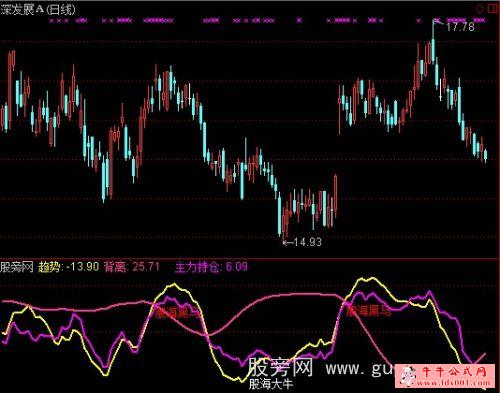The height and width of the screenshot is (393, 500).
Task: Select the 主力持仓 indicator label
Action: 198,267
